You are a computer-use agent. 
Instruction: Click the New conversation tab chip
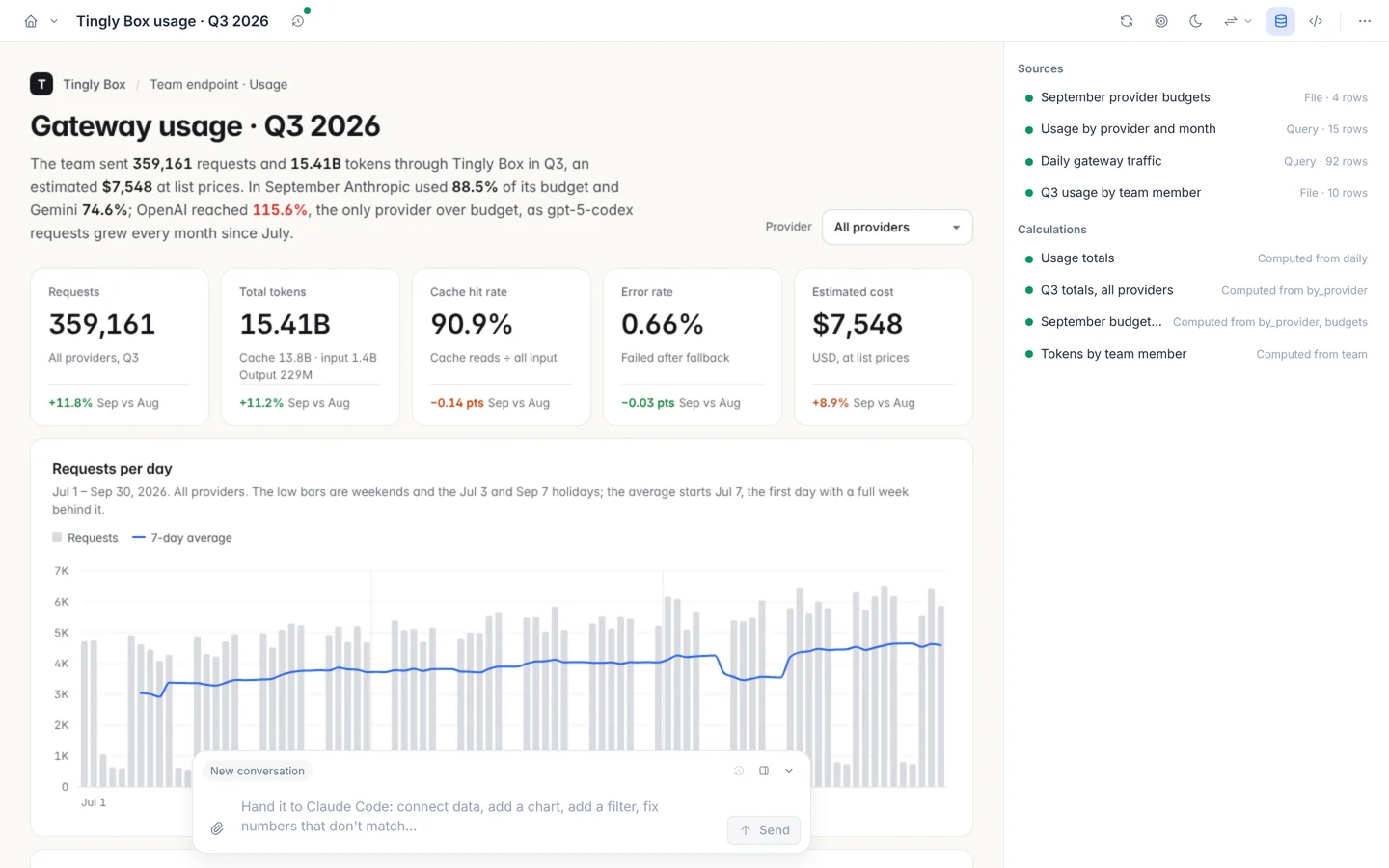tap(258, 771)
